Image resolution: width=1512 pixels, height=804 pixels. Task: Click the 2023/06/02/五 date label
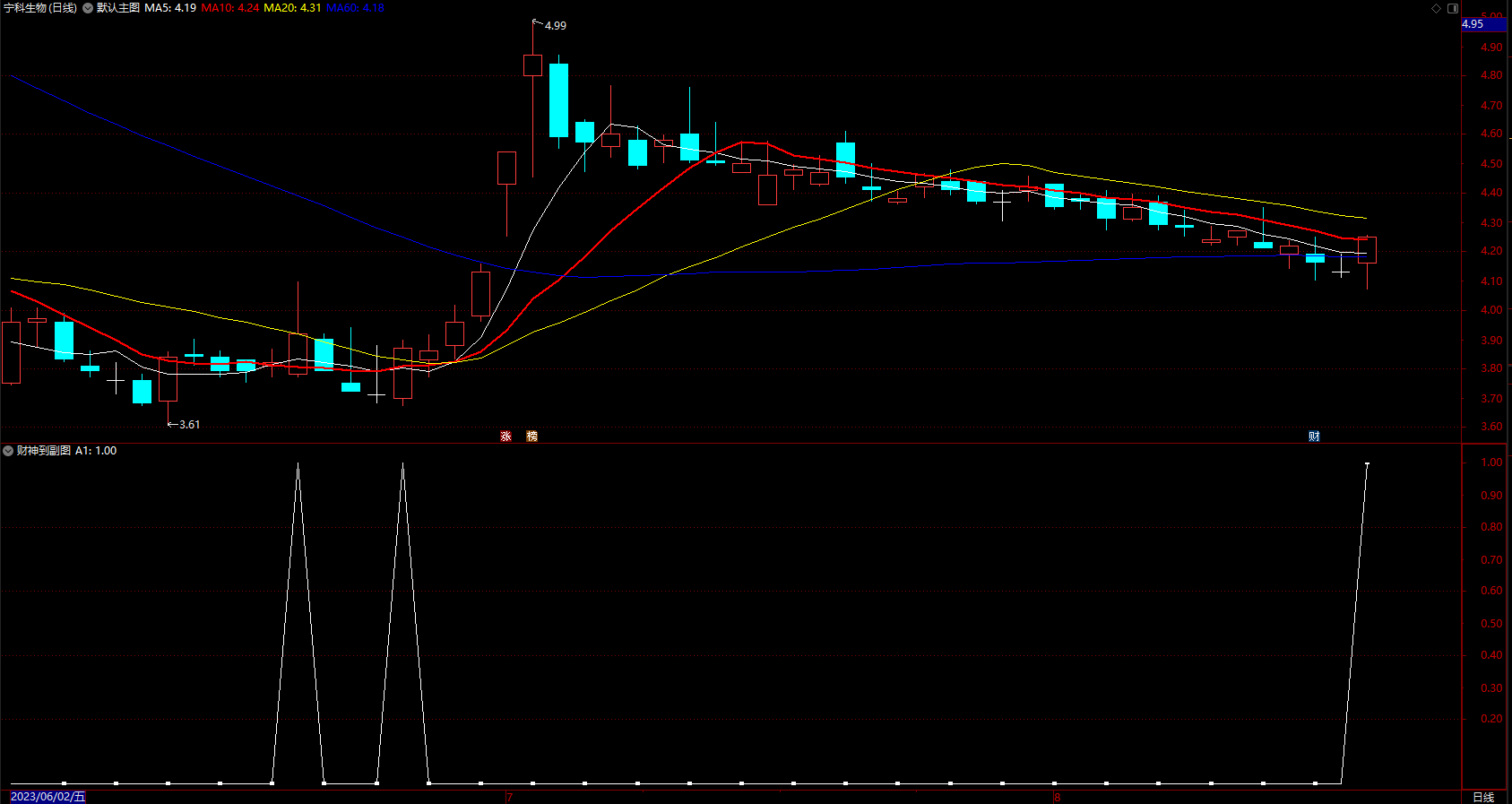48,797
